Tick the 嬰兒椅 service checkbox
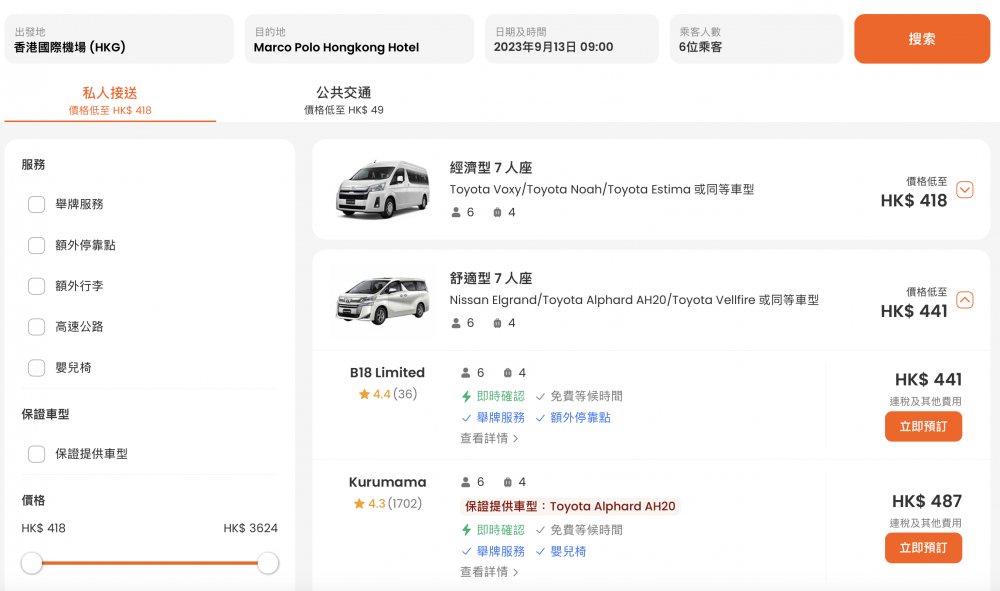This screenshot has height=591, width=1000. [x=36, y=368]
